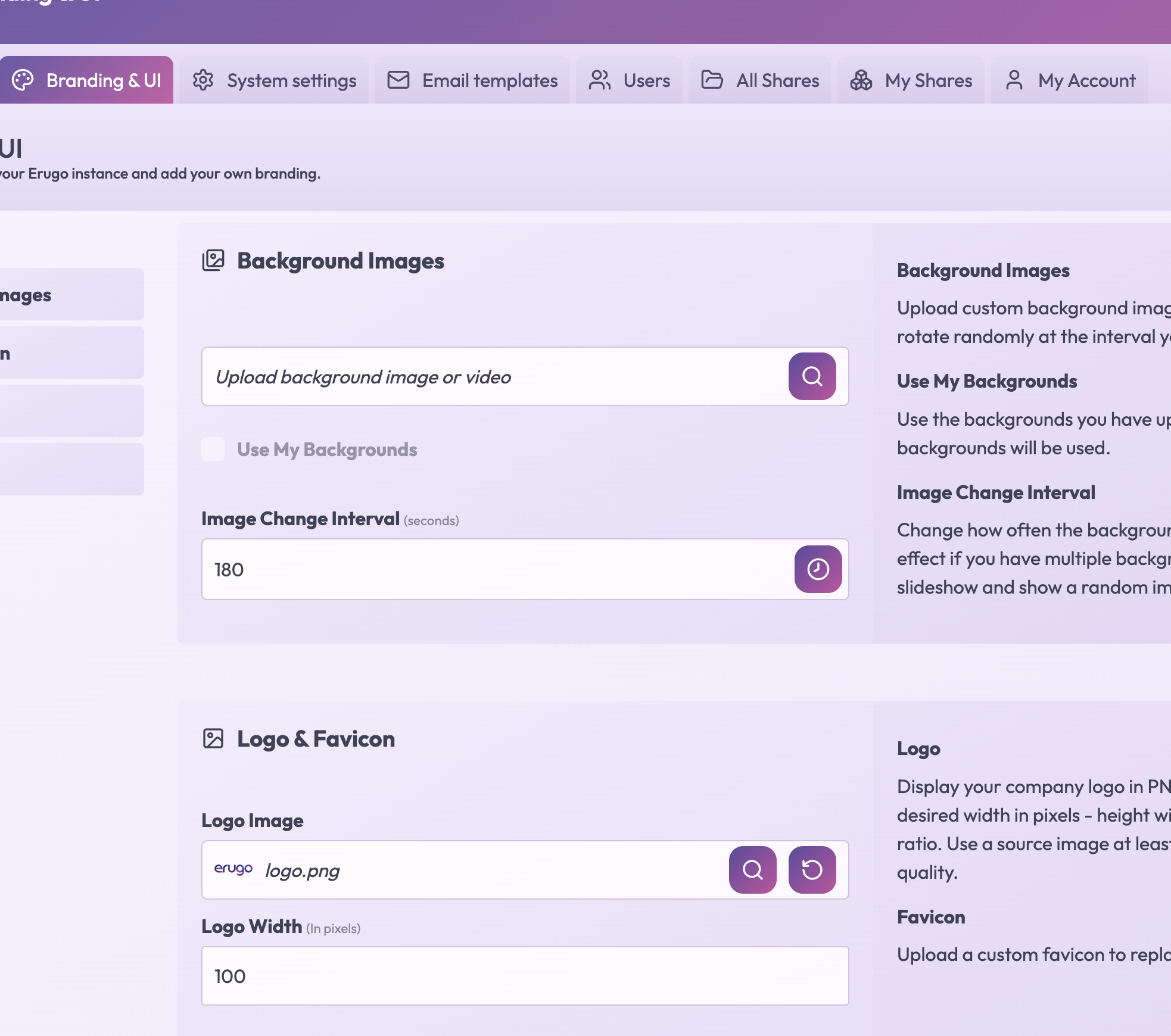Click the palette icon on Branding & UI tab
The width and height of the screenshot is (1171, 1036).
pos(24,79)
